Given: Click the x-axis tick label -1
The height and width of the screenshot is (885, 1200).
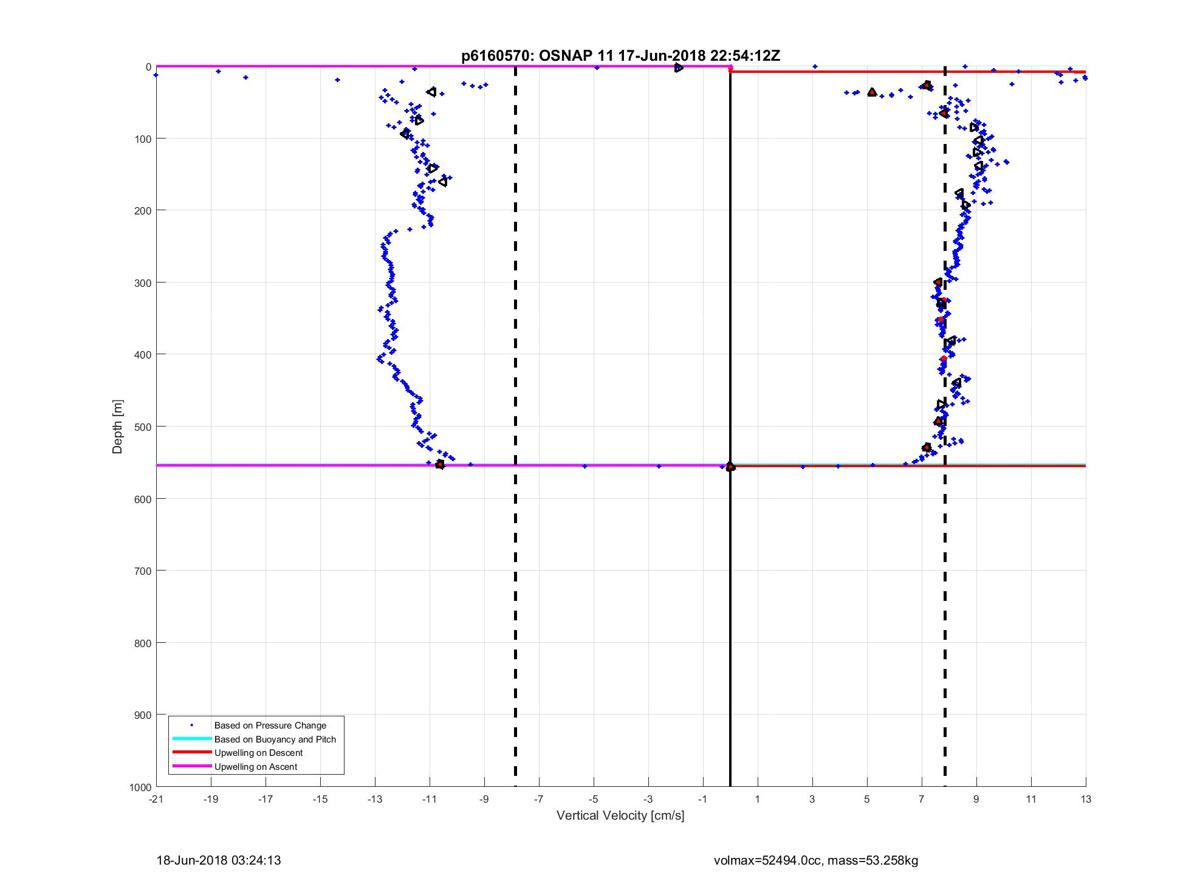Looking at the screenshot, I should tap(703, 800).
